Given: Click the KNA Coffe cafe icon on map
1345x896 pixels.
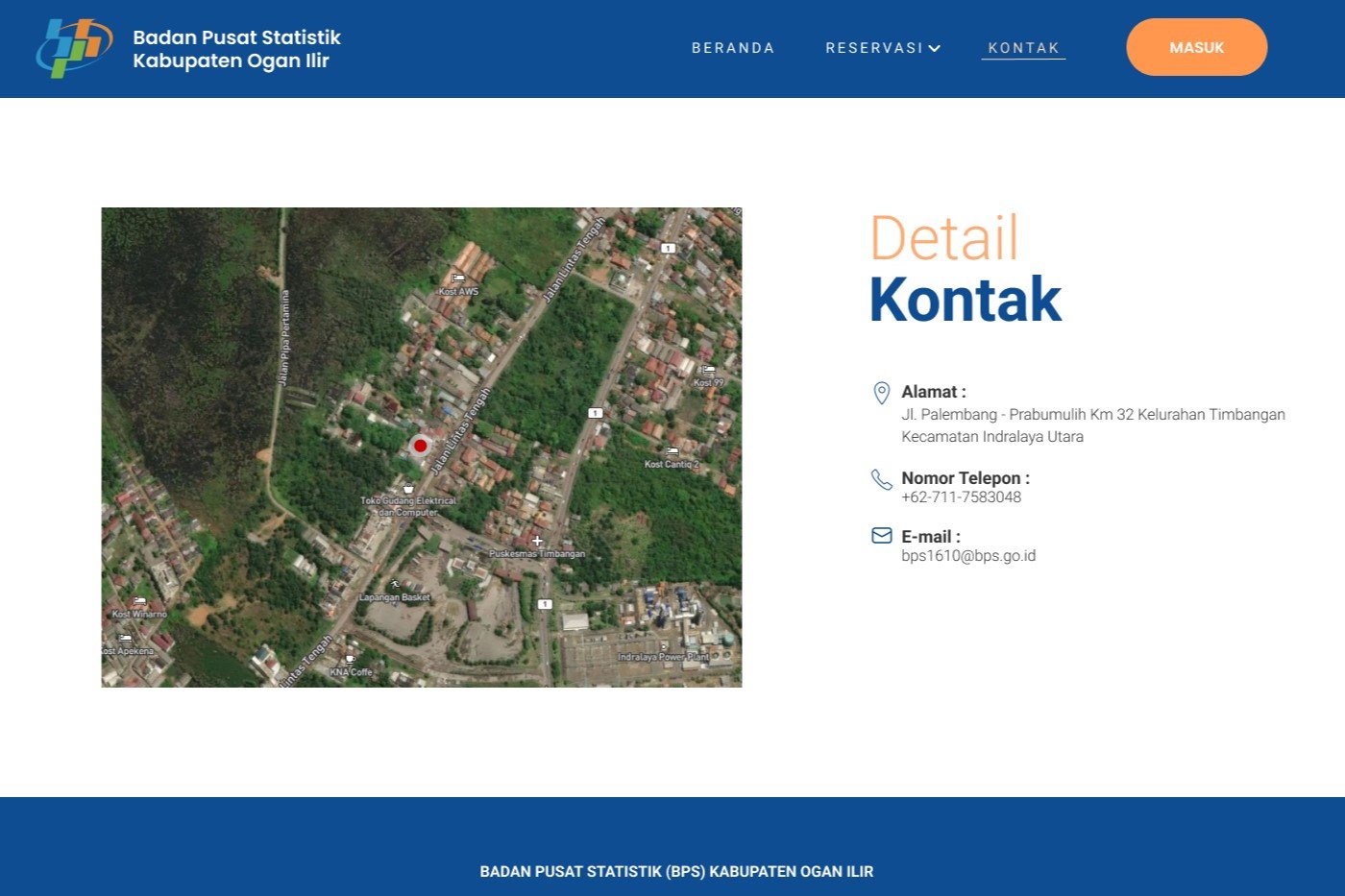Looking at the screenshot, I should 350,660.
